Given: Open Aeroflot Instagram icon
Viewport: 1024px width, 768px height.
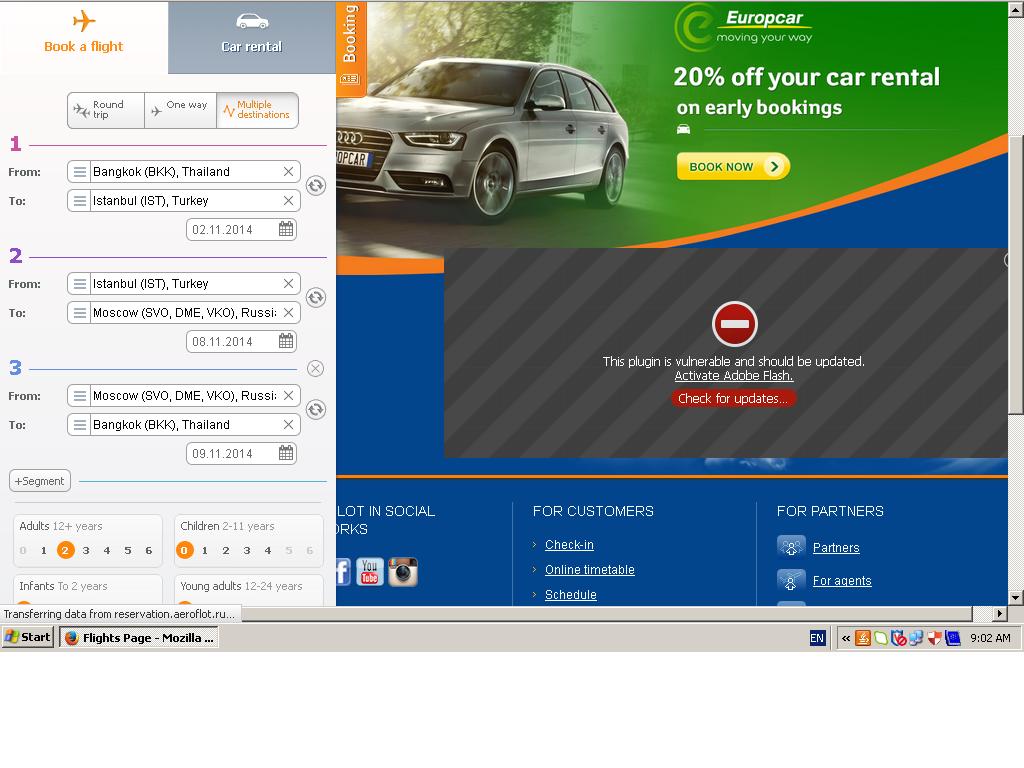Looking at the screenshot, I should (x=403, y=572).
